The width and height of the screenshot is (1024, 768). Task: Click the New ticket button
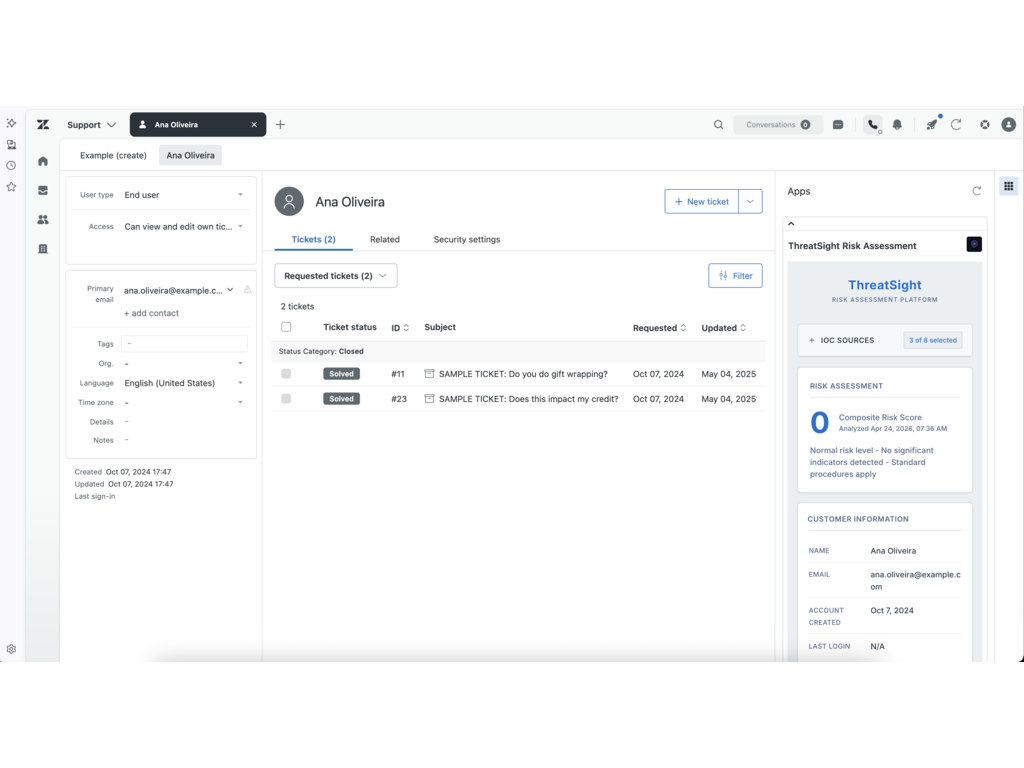coord(701,202)
